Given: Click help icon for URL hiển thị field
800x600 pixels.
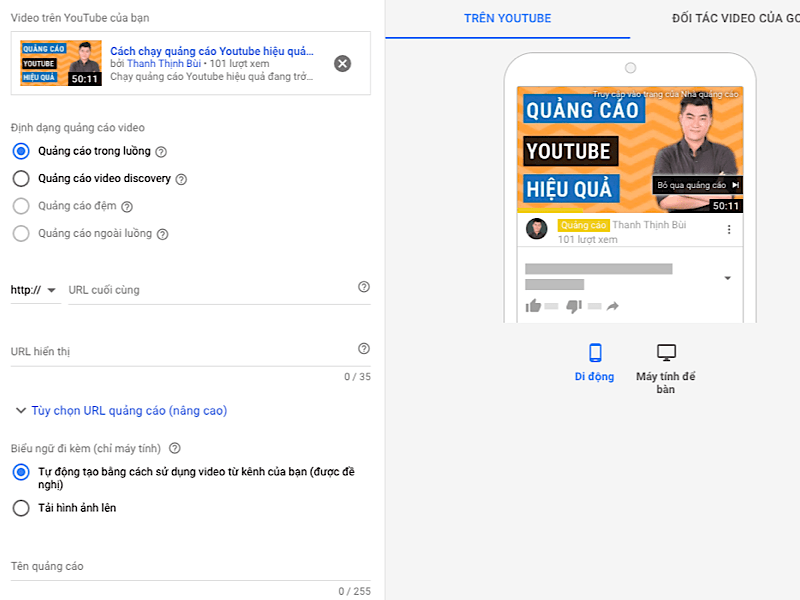Looking at the screenshot, I should click(364, 348).
